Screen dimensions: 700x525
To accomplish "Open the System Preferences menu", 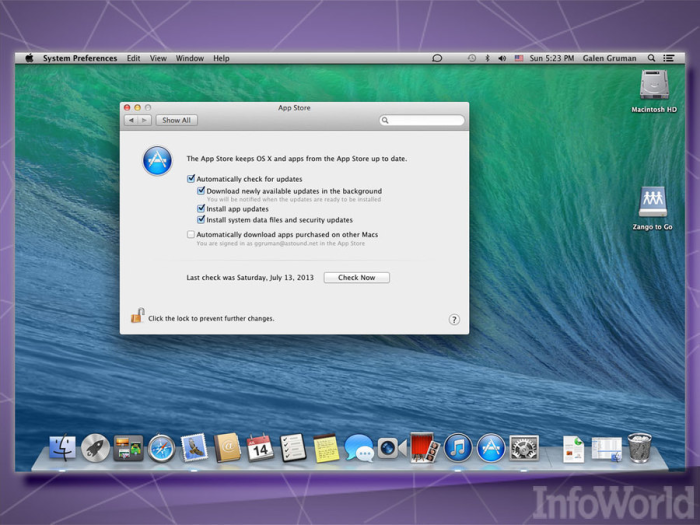I will tap(80, 58).
